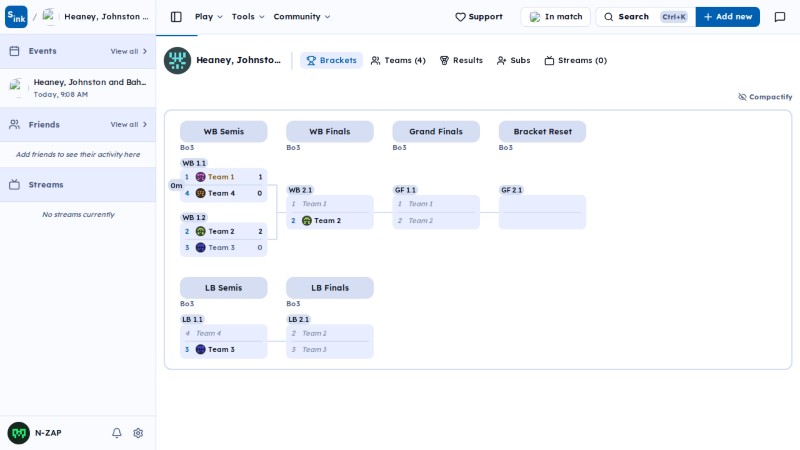Open the Results tab

[461, 60]
